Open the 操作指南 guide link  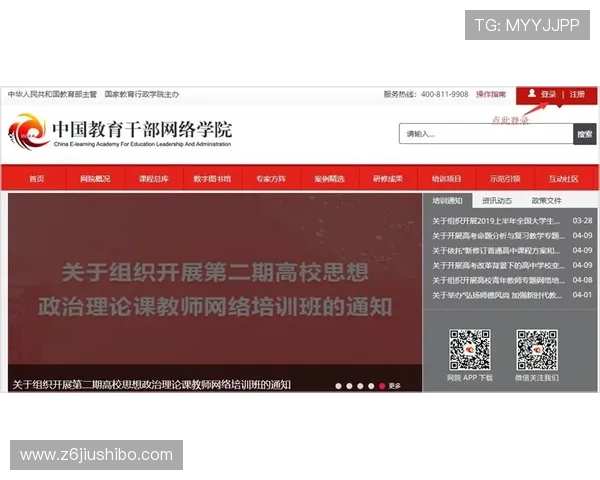(x=491, y=94)
